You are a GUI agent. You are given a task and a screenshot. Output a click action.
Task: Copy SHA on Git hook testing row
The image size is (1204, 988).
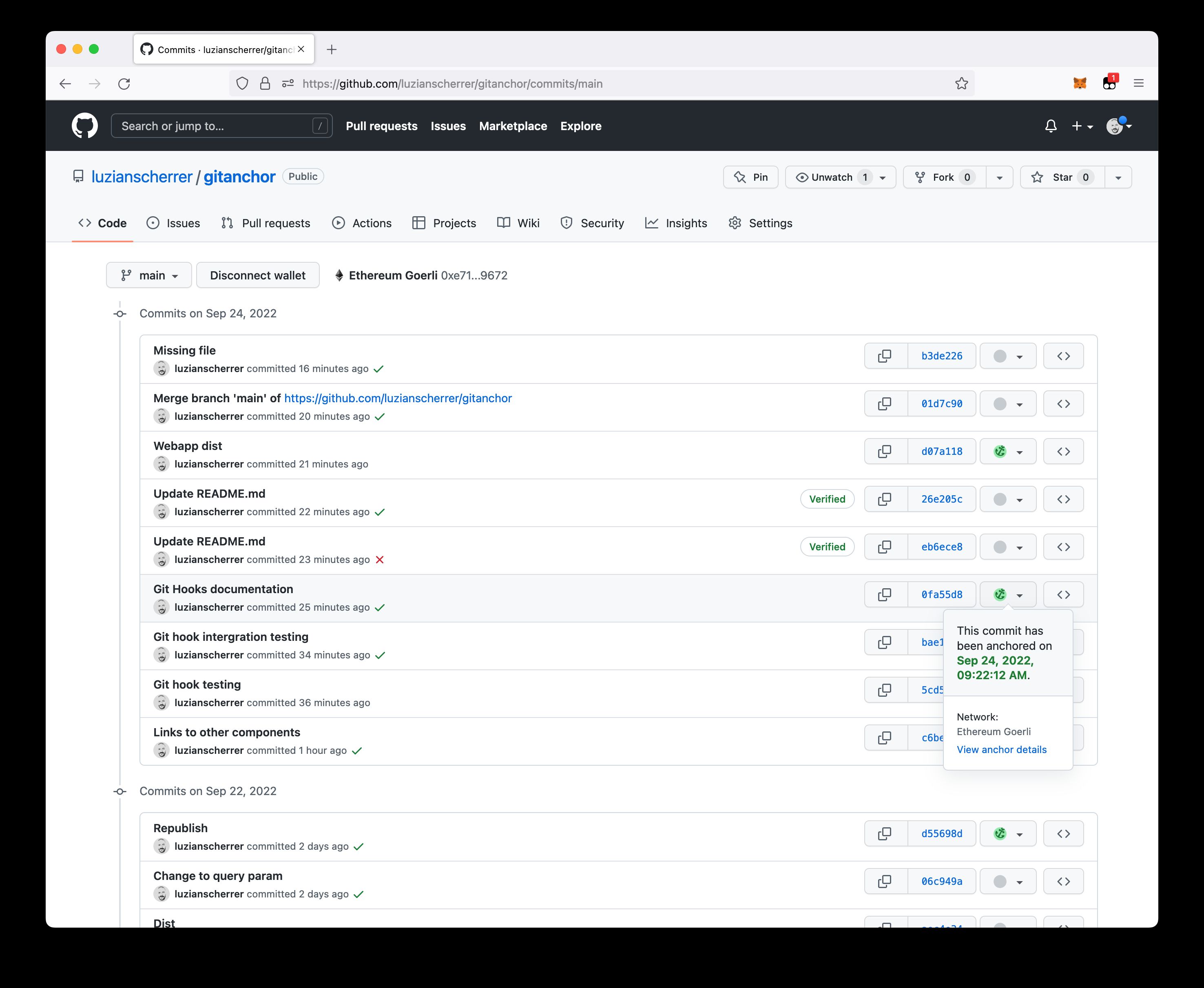885,690
